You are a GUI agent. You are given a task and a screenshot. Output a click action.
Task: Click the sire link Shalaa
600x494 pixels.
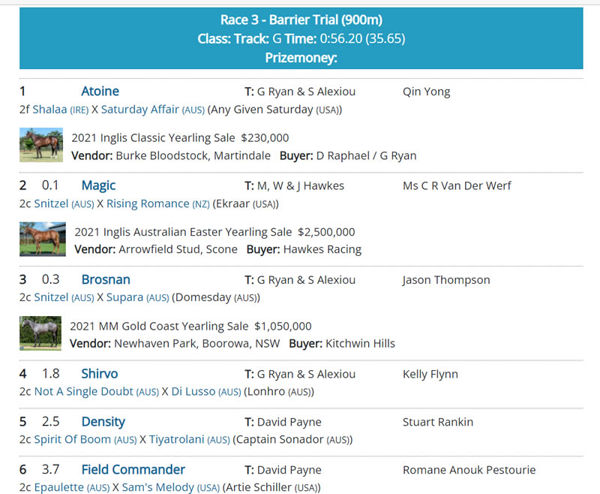point(49,108)
